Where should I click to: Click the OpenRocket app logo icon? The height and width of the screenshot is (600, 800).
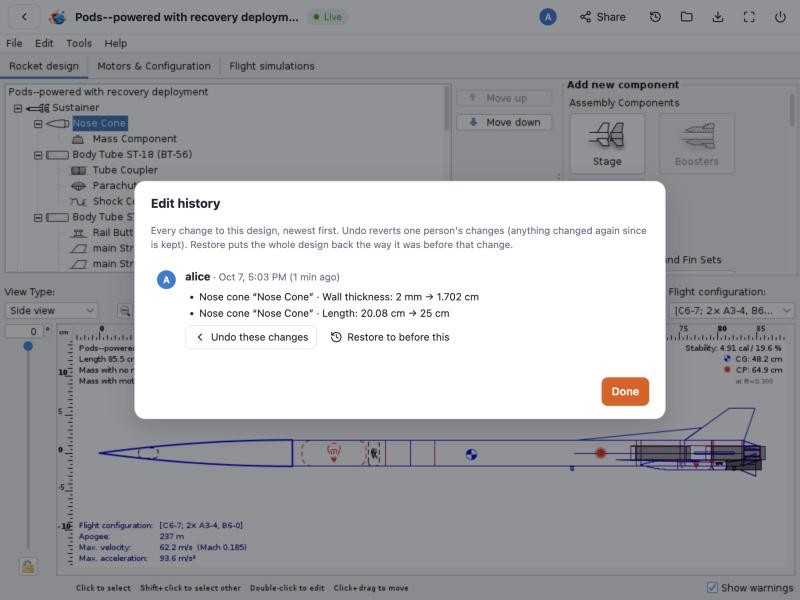[58, 17]
